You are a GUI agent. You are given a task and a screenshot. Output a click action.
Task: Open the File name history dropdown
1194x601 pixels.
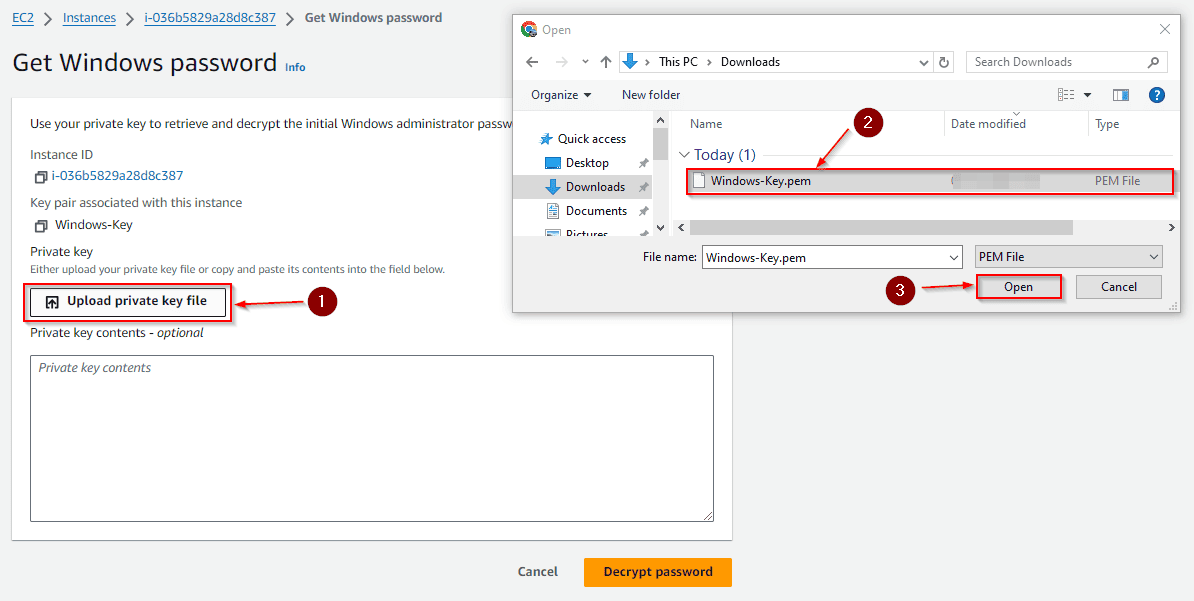(953, 257)
